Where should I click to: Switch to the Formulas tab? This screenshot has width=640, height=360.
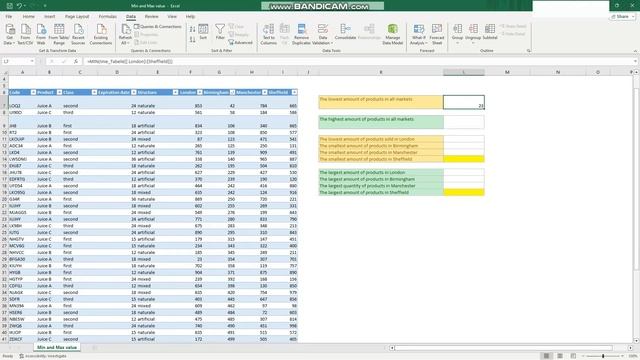pyautogui.click(x=107, y=17)
